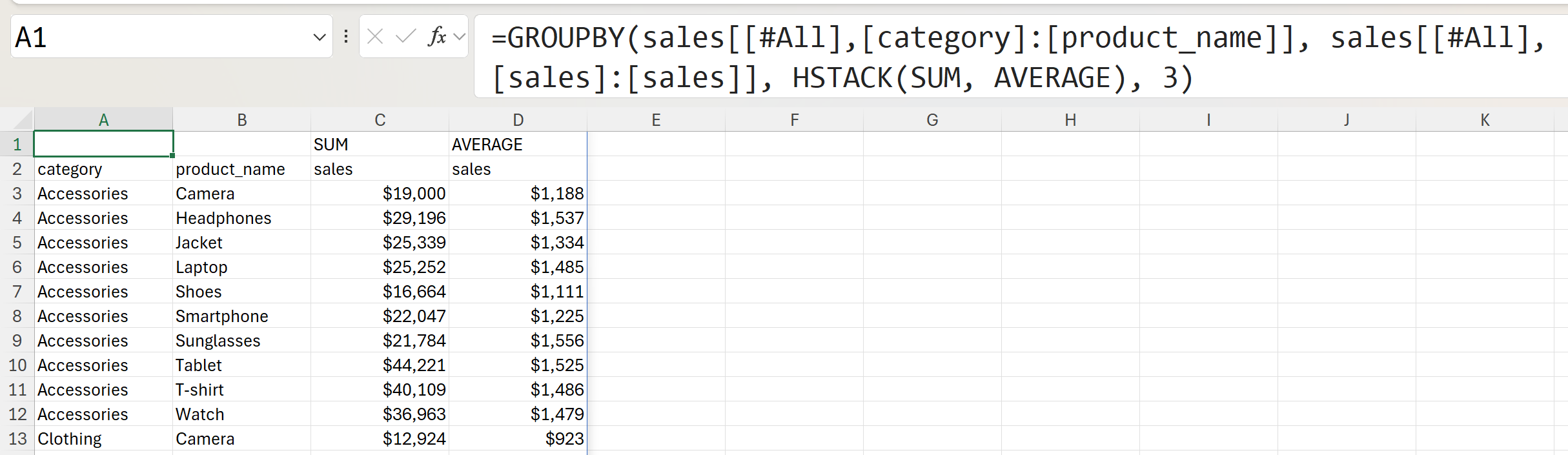This screenshot has height=455, width=1568.
Task: Open Insert Function via fx icon
Action: 437,37
